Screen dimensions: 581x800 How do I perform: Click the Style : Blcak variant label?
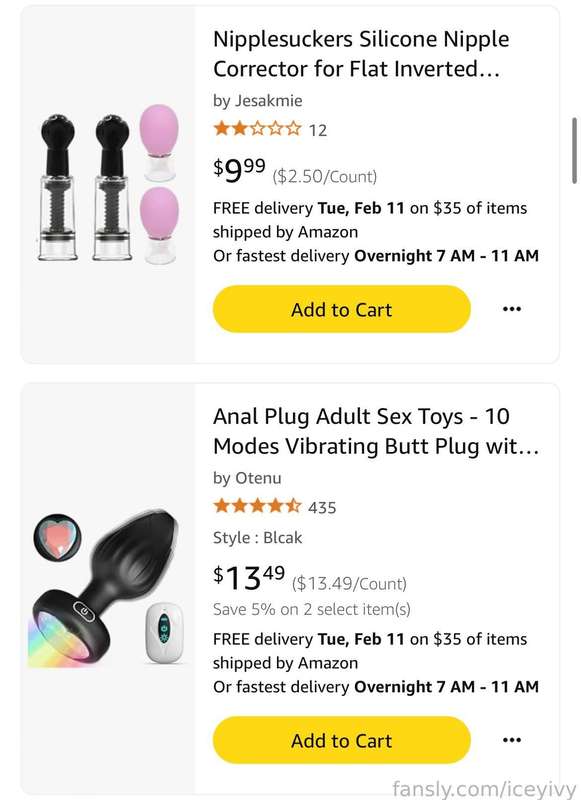(x=258, y=537)
